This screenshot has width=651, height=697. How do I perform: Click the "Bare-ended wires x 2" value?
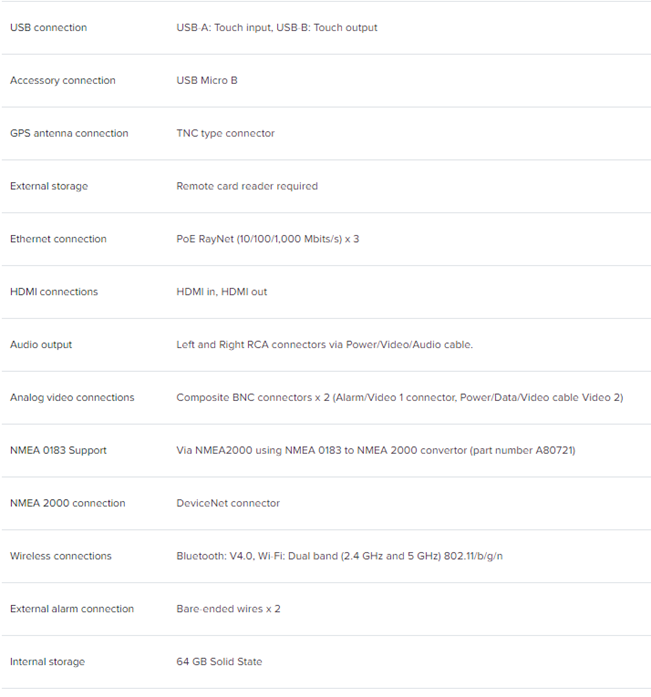(x=228, y=609)
